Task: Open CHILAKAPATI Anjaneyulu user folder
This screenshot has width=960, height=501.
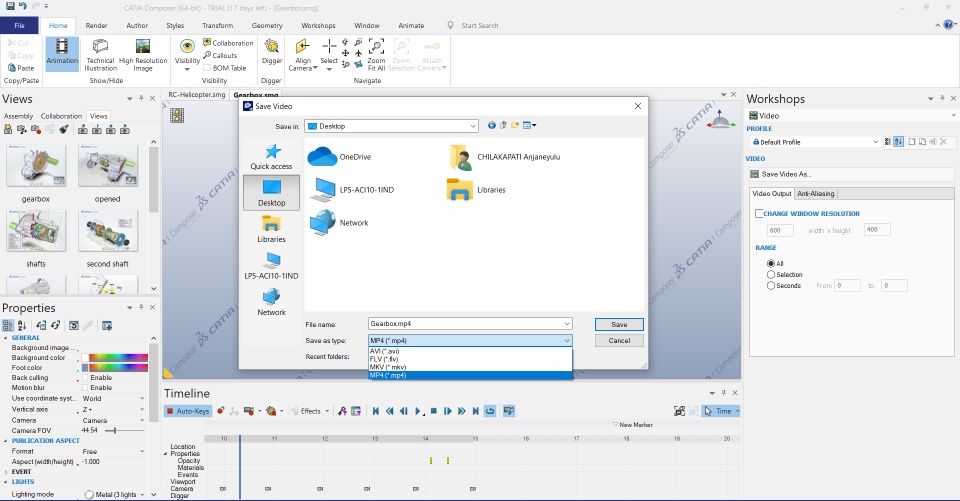Action: pos(504,157)
